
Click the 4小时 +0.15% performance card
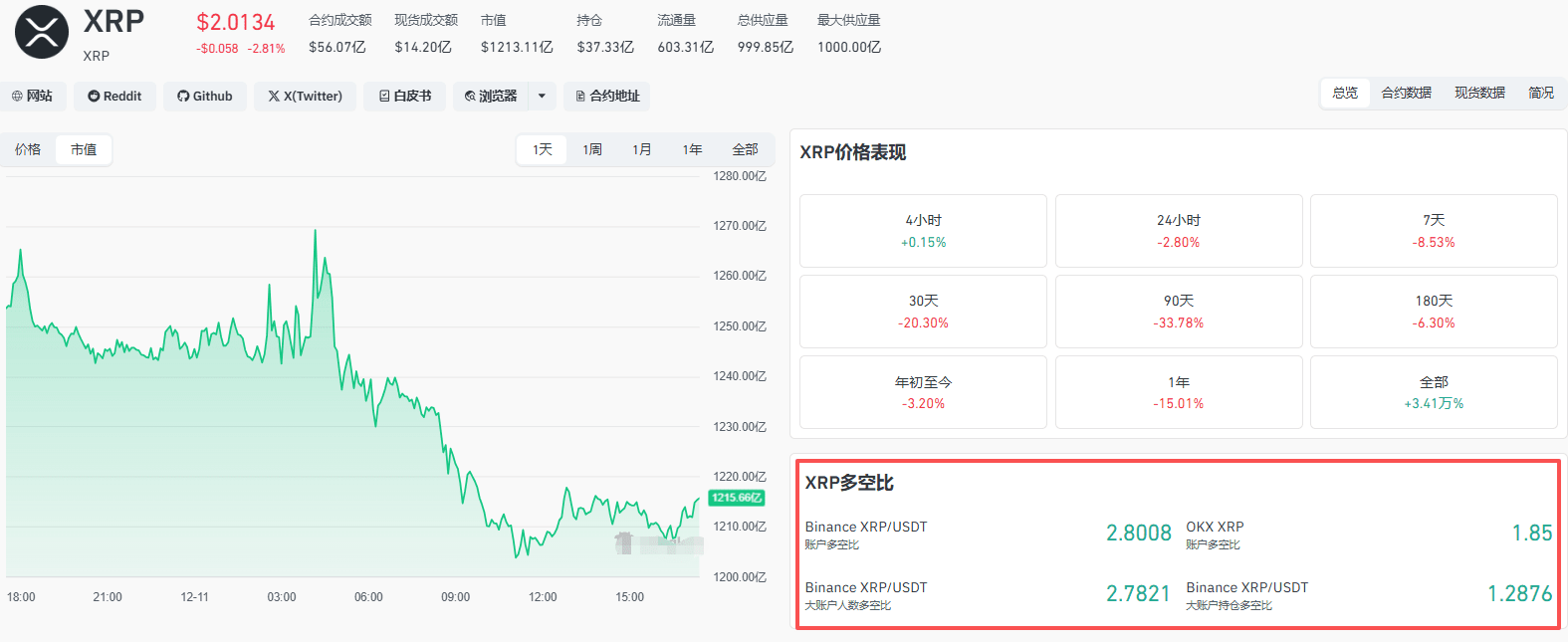click(x=923, y=231)
